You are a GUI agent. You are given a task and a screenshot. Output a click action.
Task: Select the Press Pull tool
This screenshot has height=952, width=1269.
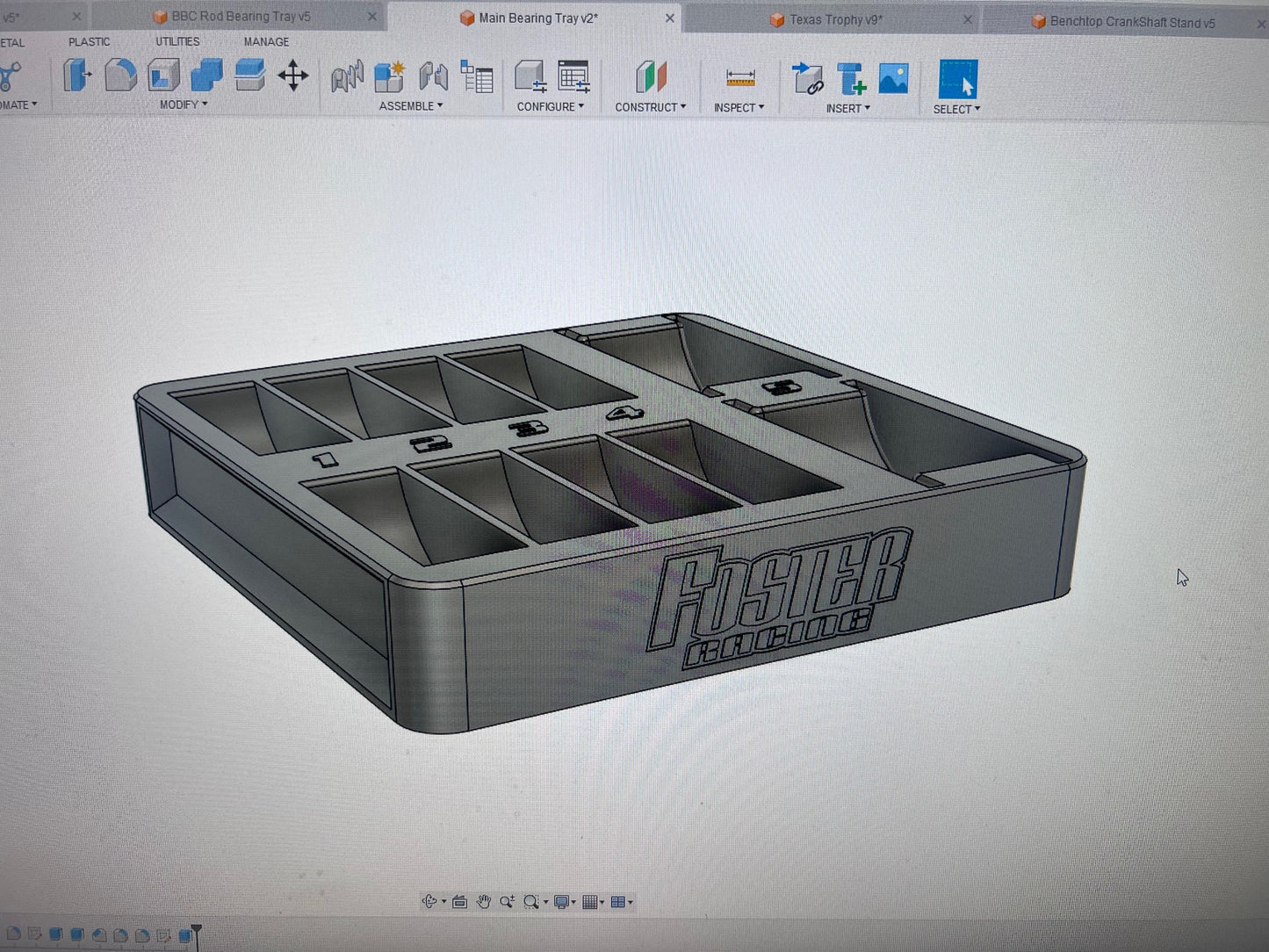(77, 76)
